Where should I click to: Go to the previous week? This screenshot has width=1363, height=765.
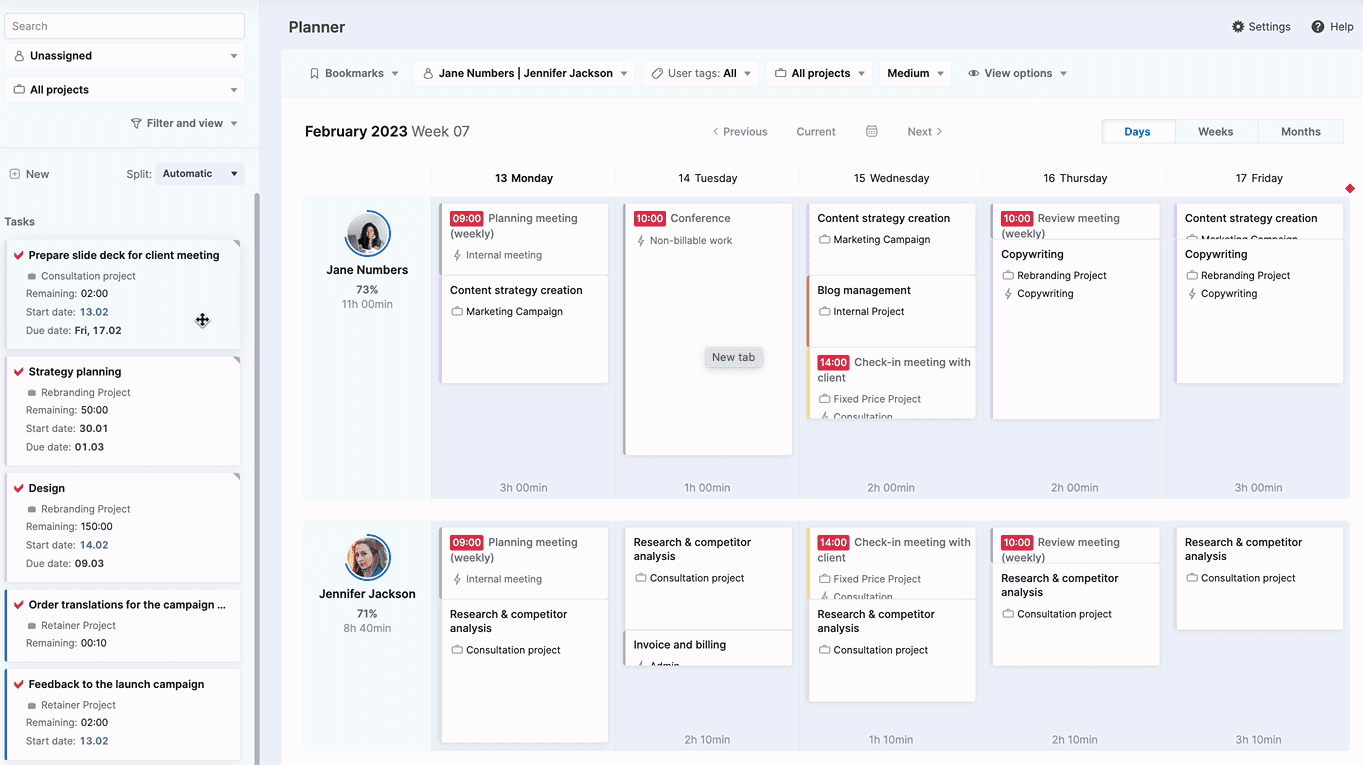[740, 131]
